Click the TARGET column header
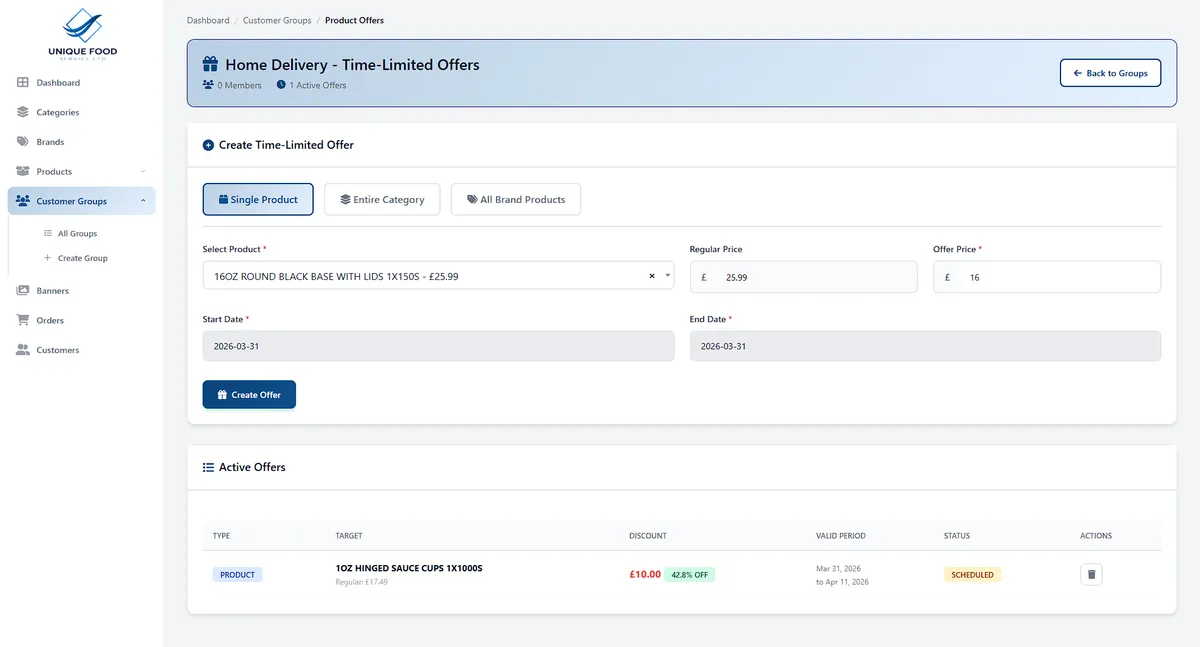Viewport: 1200px width, 647px height. pos(349,536)
